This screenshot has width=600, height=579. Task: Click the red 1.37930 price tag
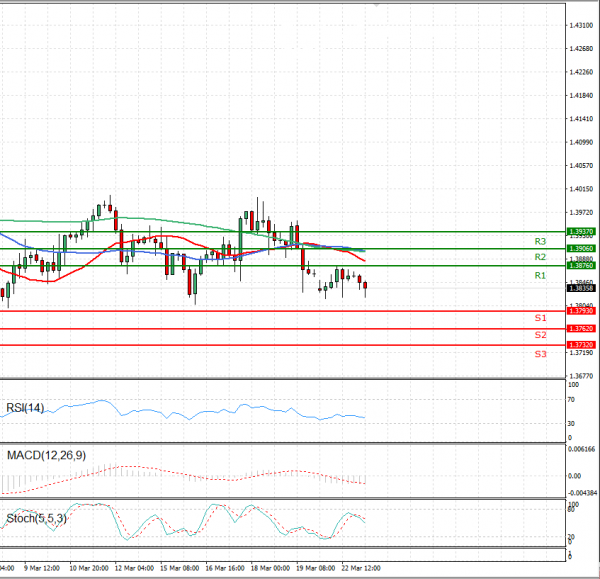[580, 311]
